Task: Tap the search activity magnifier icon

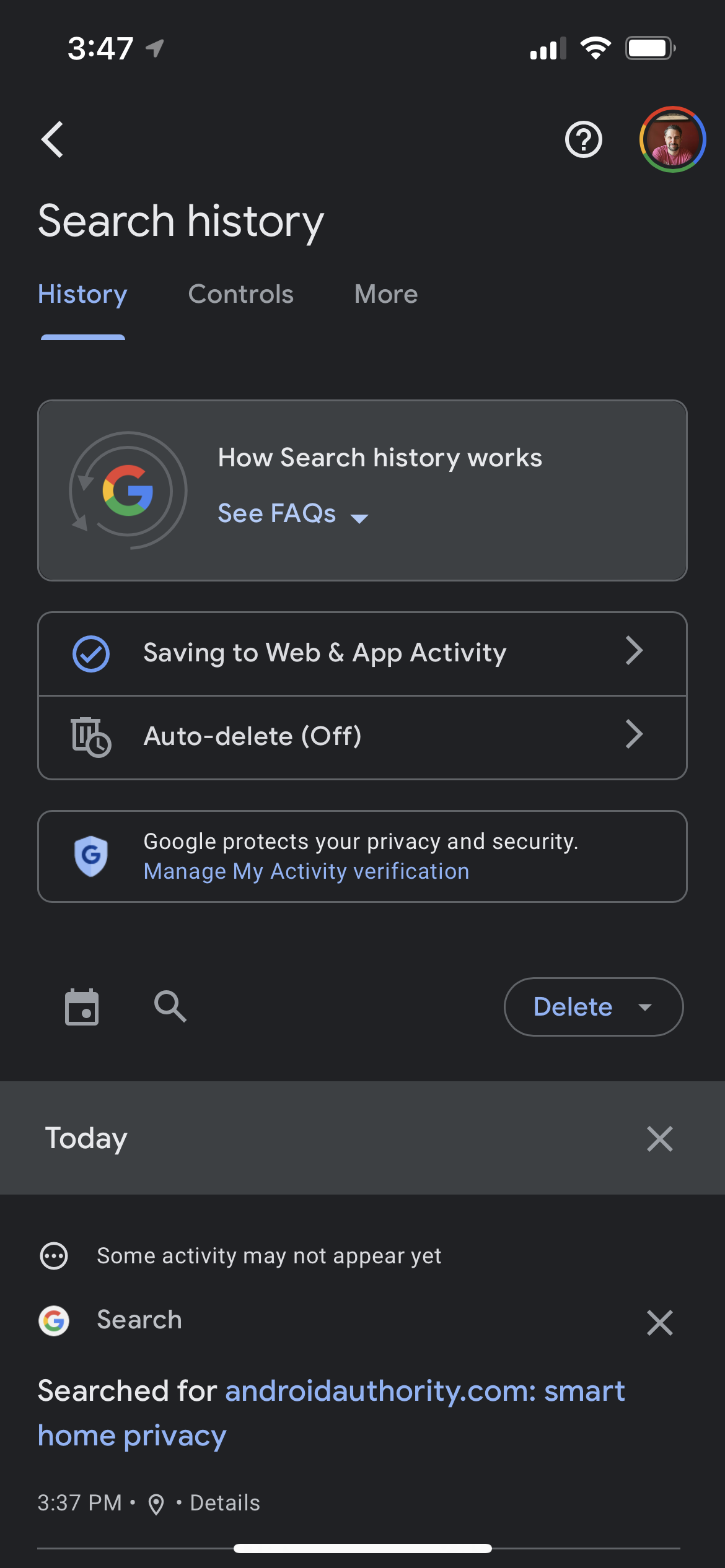Action: click(170, 1006)
